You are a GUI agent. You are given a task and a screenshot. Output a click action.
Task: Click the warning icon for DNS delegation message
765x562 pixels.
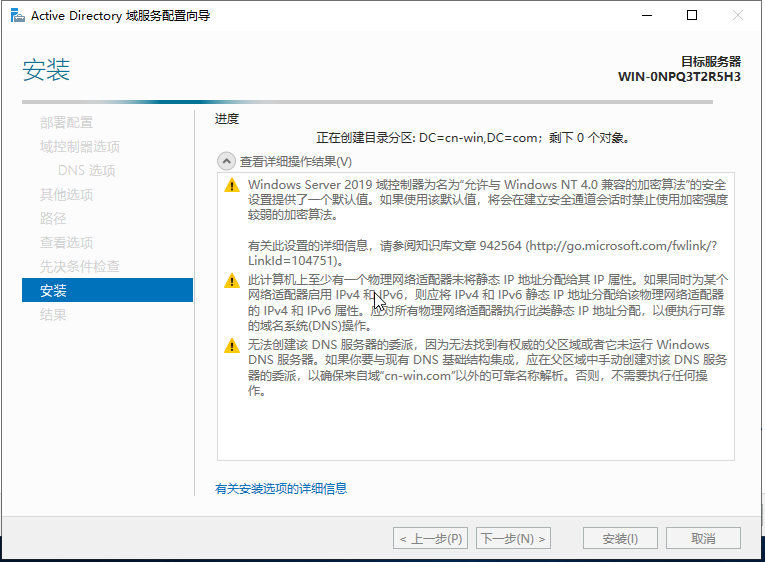pos(232,346)
